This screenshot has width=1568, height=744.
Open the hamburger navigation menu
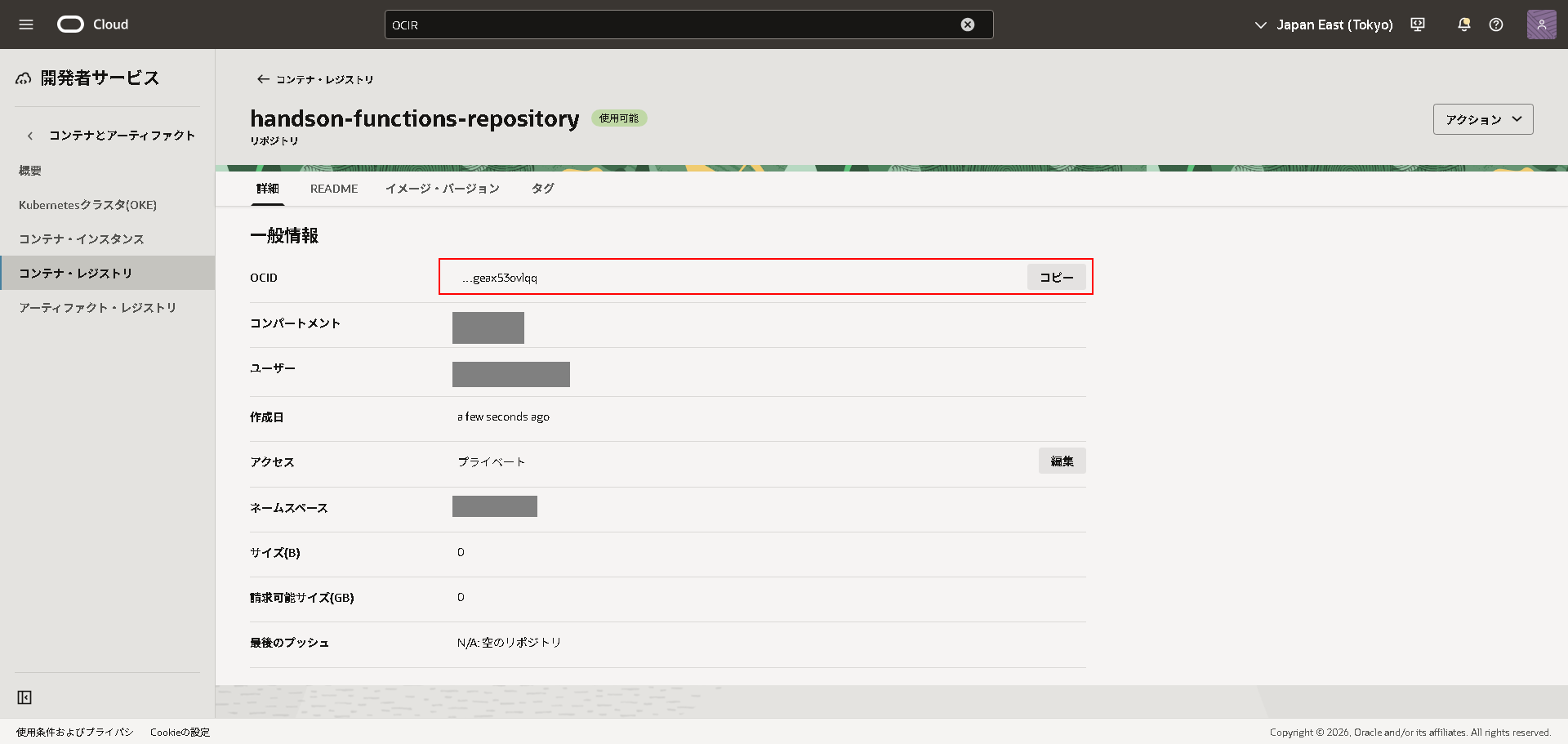coord(26,25)
